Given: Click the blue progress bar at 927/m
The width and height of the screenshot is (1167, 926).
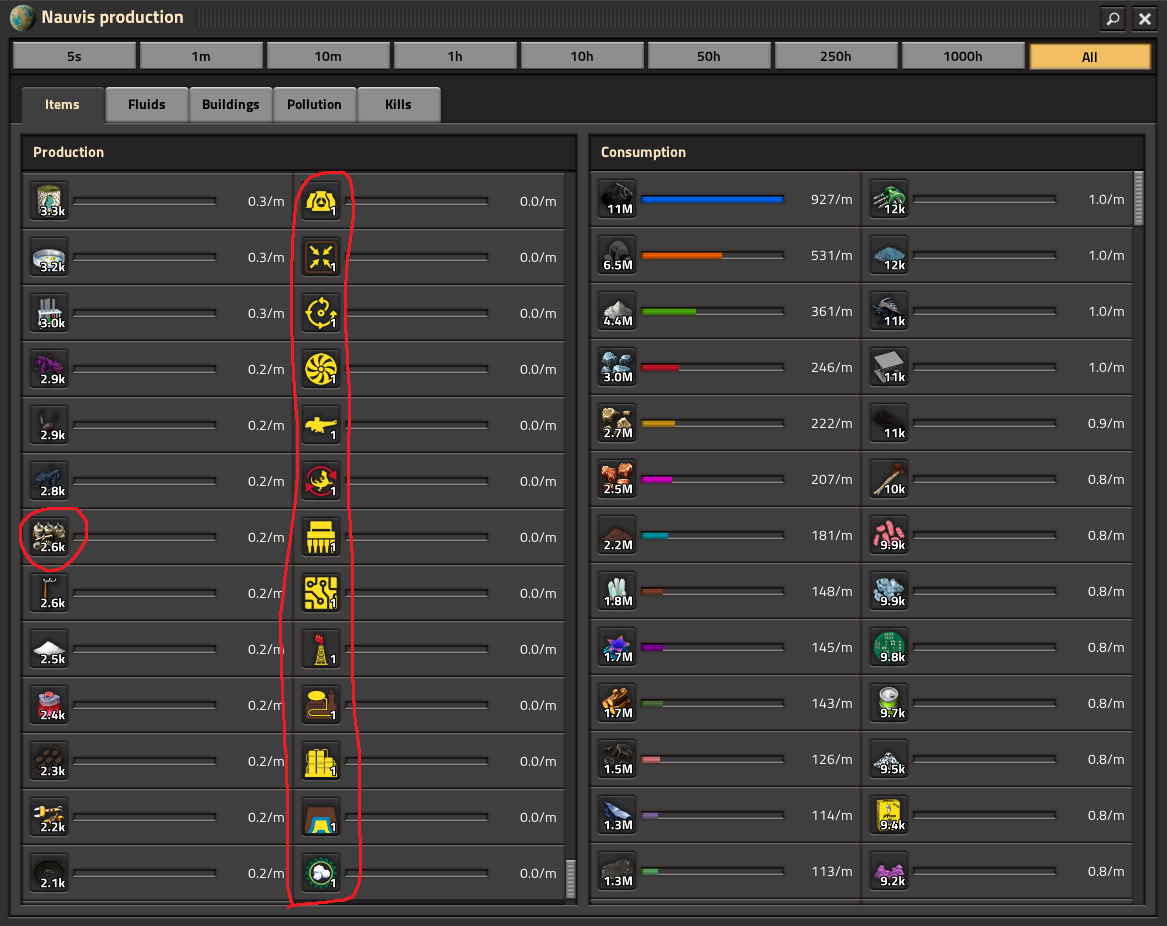Looking at the screenshot, I should [712, 199].
